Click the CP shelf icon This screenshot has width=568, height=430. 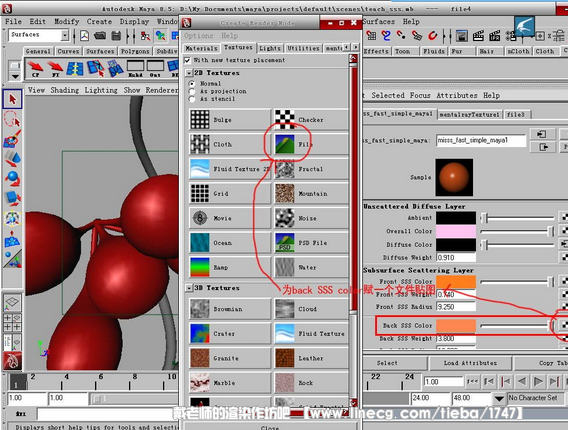pos(36,69)
